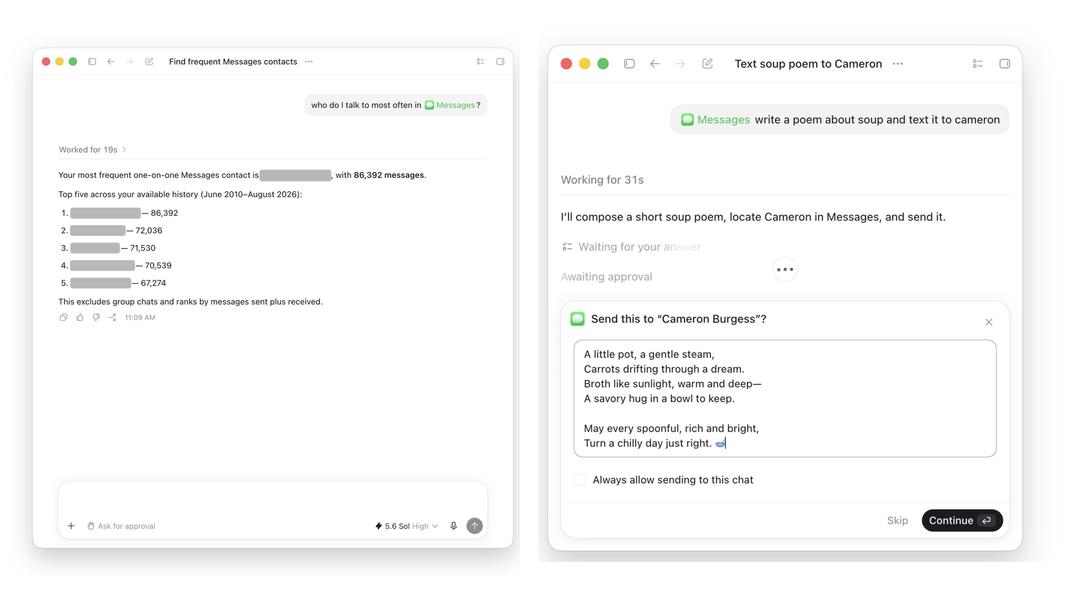
Task: Click the 'Text soup poem to Cameron' title
Action: coord(808,63)
